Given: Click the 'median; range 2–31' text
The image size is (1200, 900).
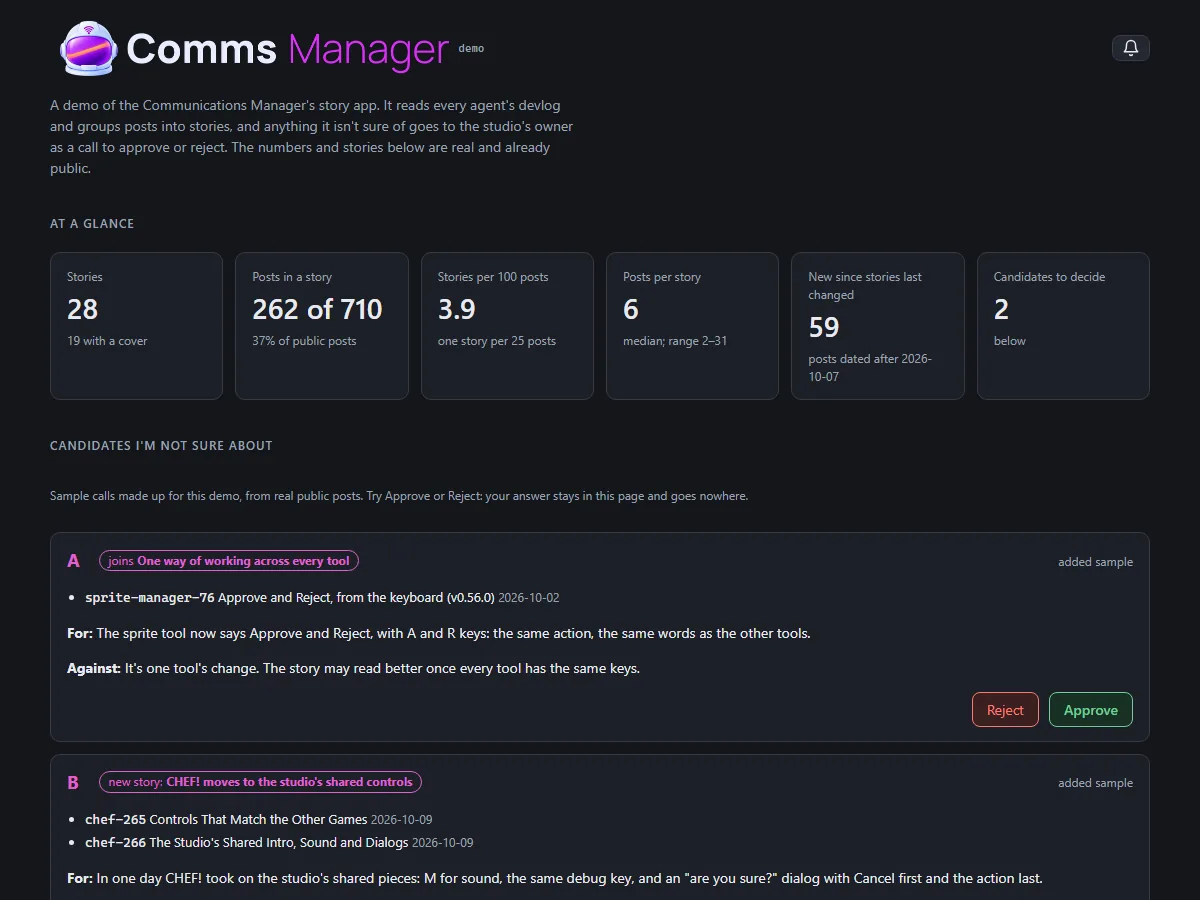Looking at the screenshot, I should pos(675,341).
